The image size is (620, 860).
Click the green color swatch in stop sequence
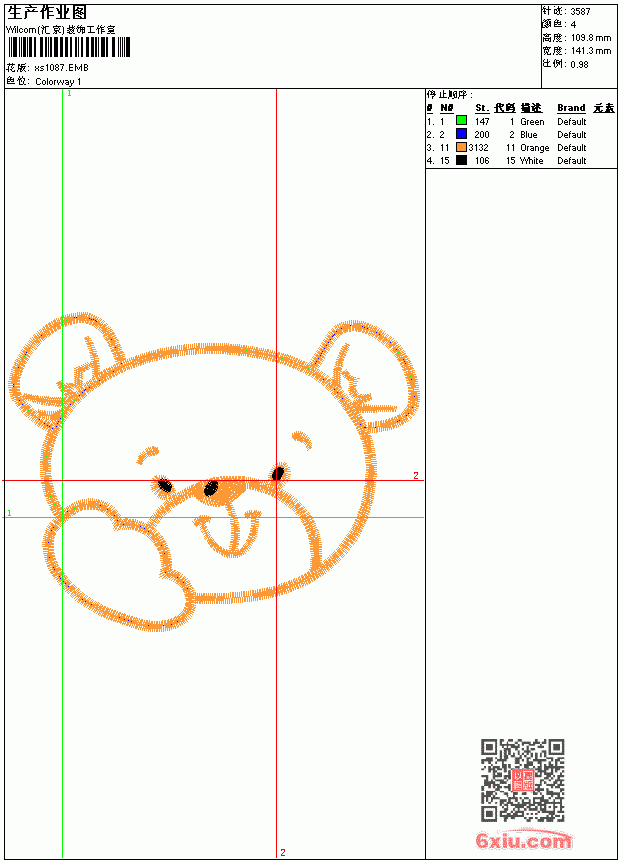click(x=461, y=121)
